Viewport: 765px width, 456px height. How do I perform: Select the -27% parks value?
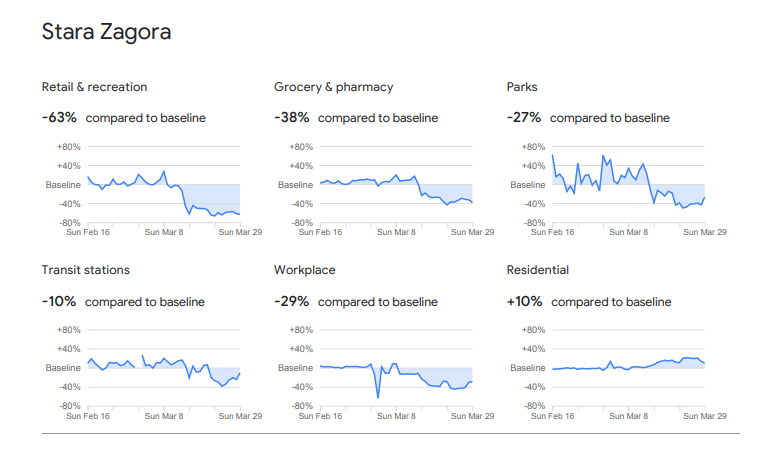(x=524, y=118)
